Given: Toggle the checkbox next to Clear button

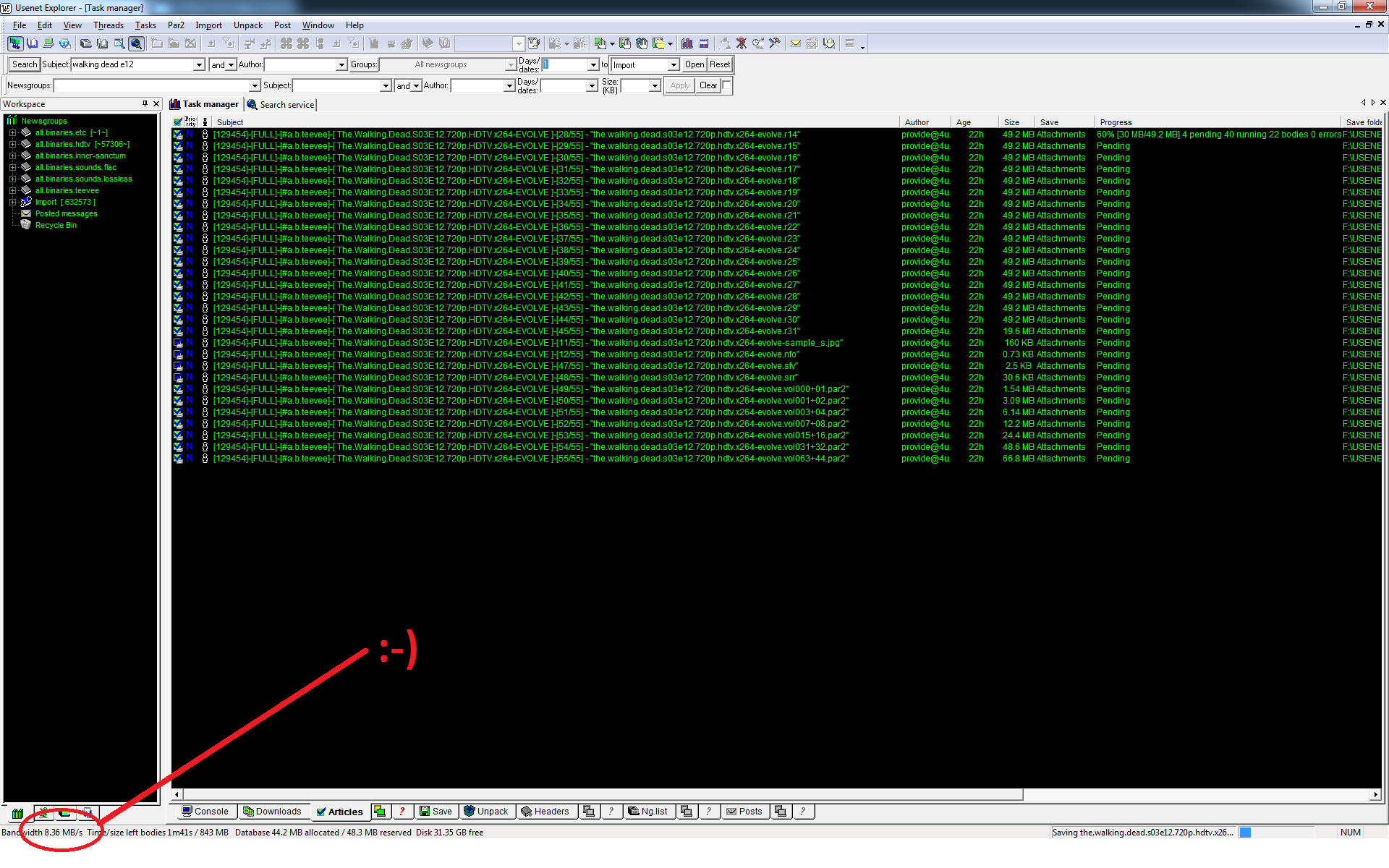Looking at the screenshot, I should (x=726, y=85).
